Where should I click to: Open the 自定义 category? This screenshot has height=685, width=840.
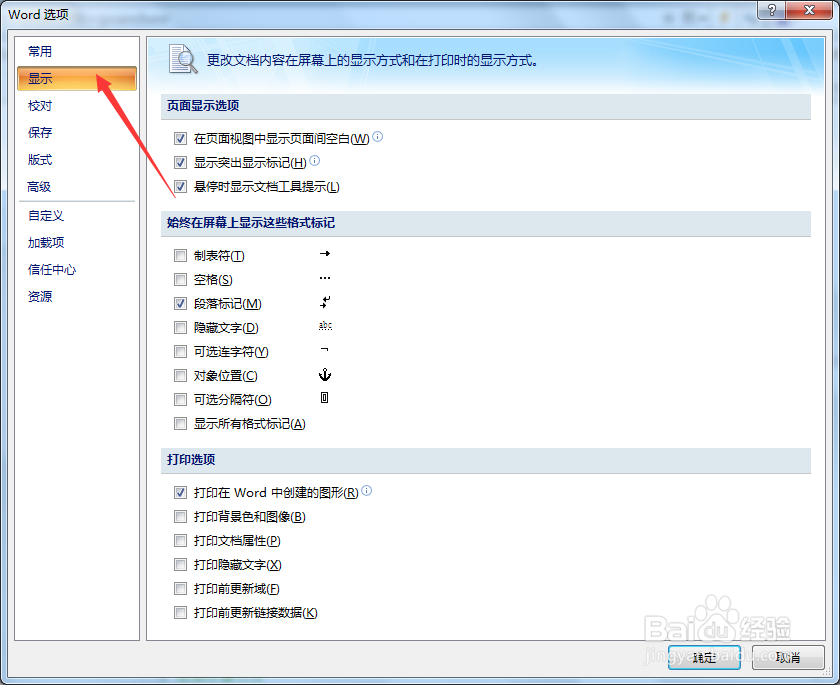[77, 215]
